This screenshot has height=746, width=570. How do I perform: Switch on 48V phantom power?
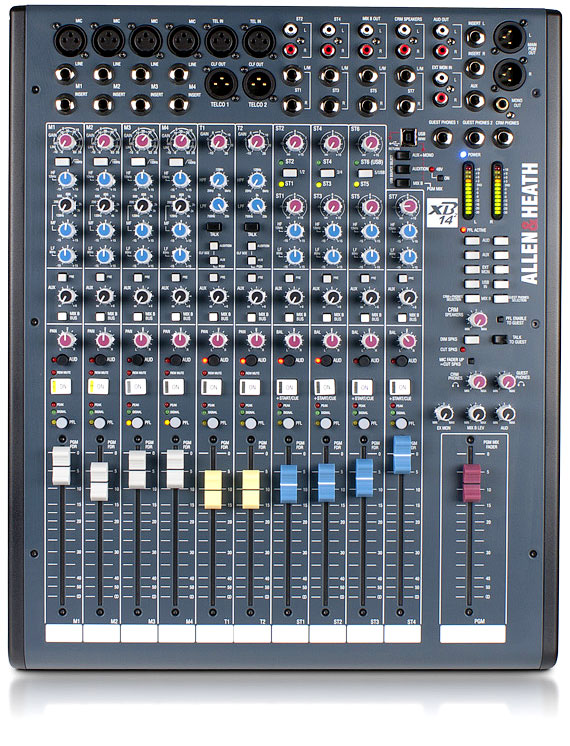[x=441, y=177]
